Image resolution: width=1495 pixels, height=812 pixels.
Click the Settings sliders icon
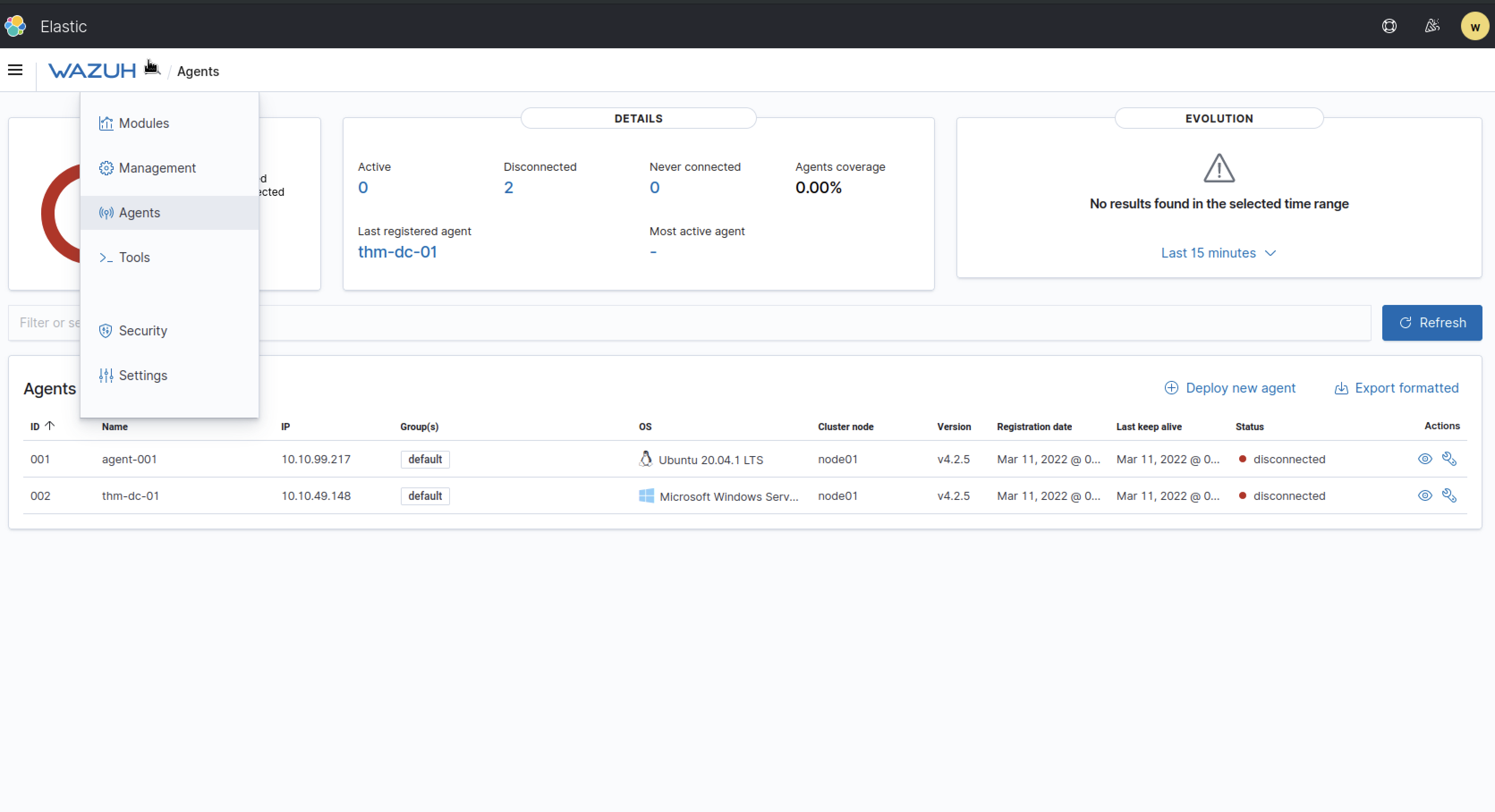point(106,375)
